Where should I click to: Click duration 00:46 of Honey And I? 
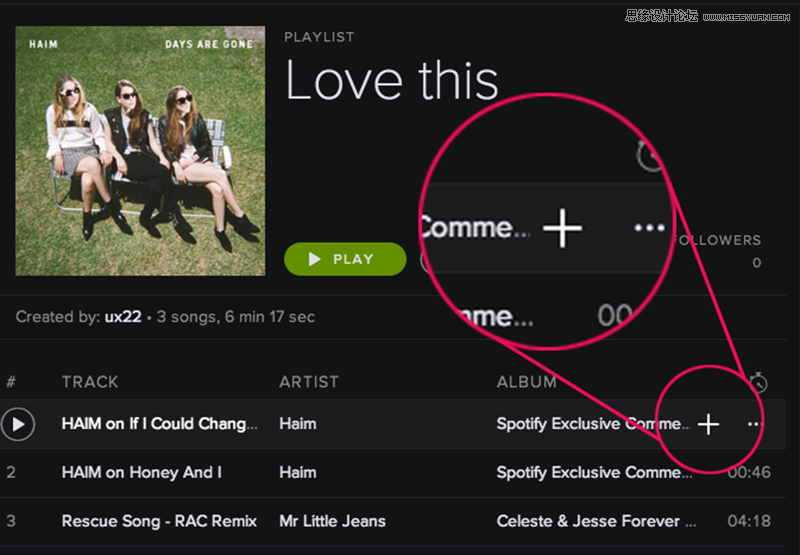click(749, 472)
